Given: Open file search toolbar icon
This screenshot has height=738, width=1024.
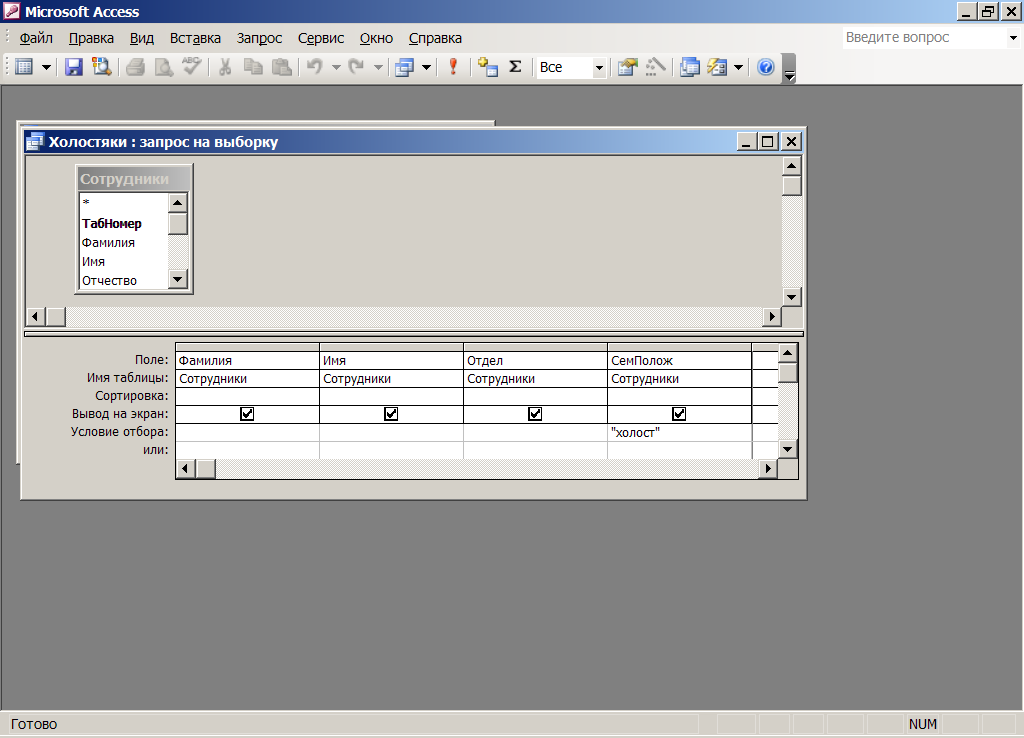Looking at the screenshot, I should pos(101,67).
